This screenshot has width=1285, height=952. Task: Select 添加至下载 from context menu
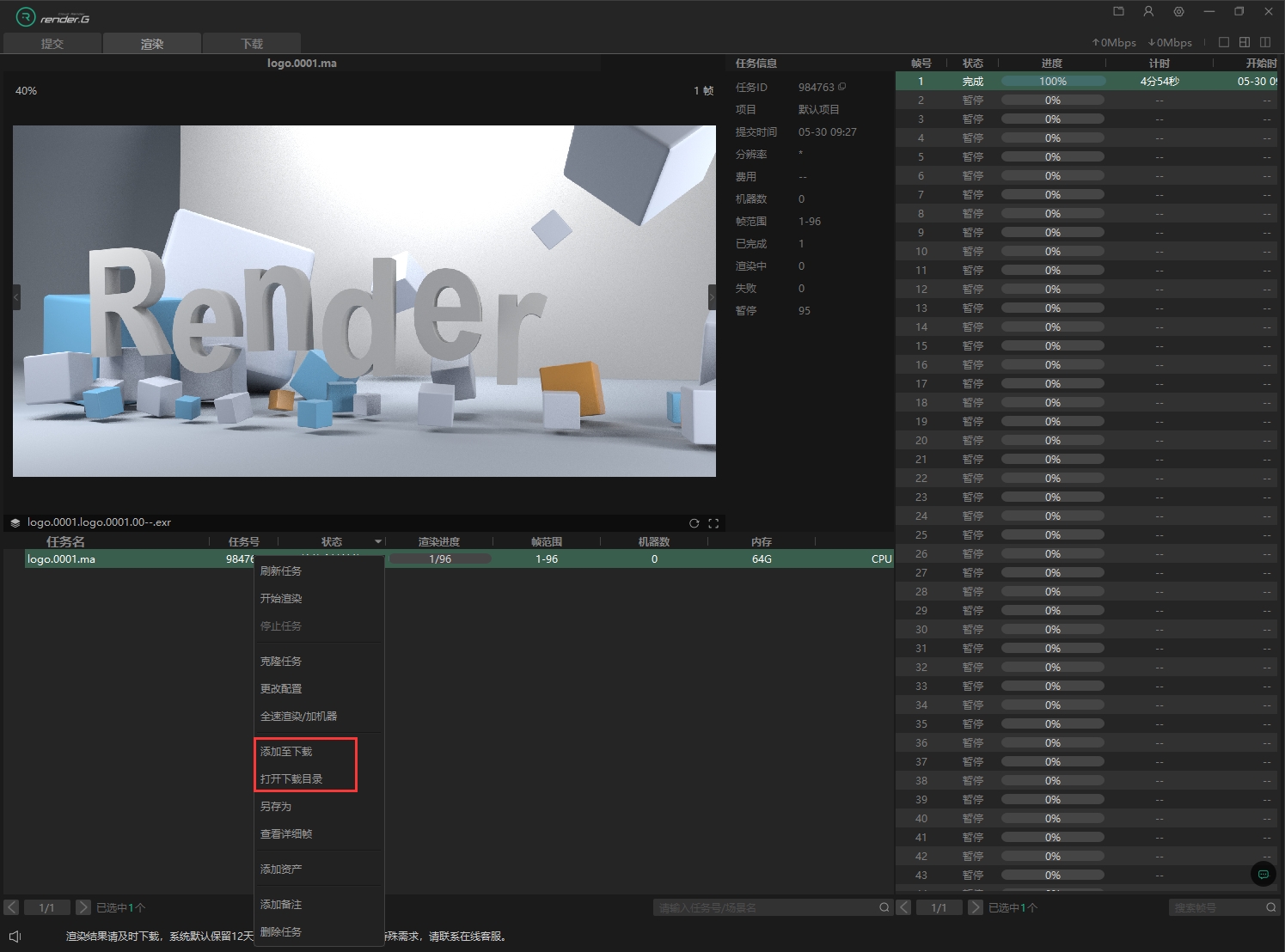point(286,752)
